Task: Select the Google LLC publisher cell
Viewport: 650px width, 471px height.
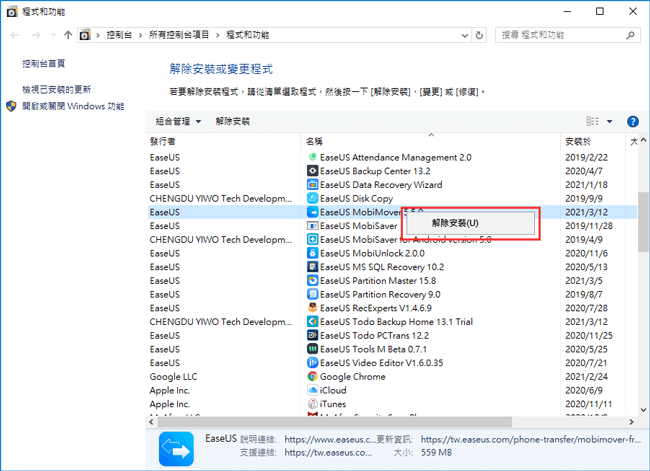Action: click(173, 376)
